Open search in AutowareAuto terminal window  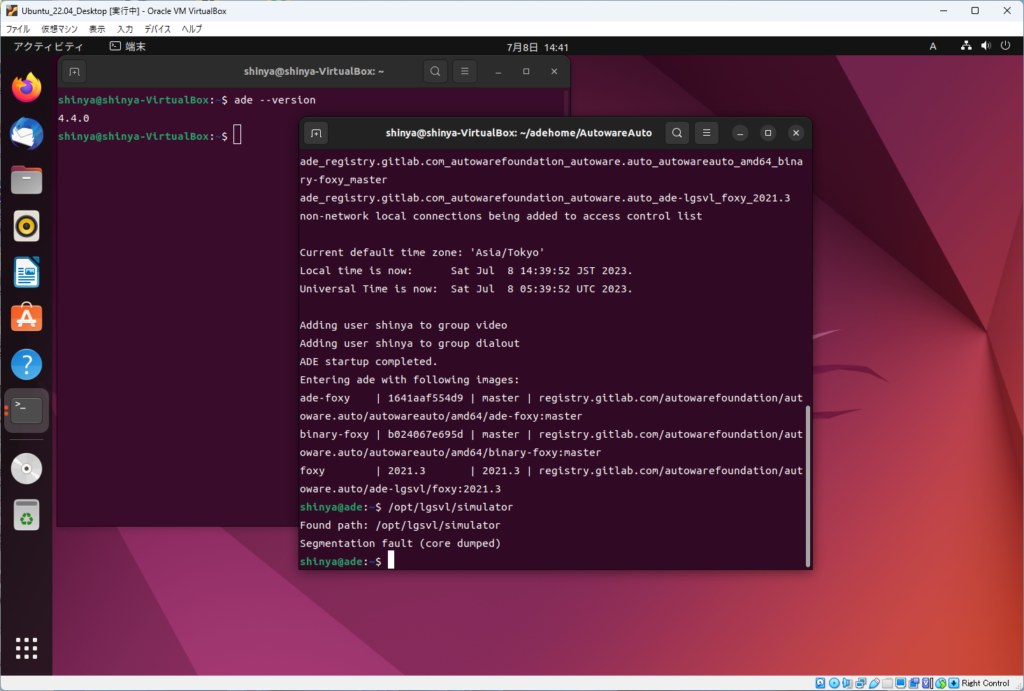[677, 133]
